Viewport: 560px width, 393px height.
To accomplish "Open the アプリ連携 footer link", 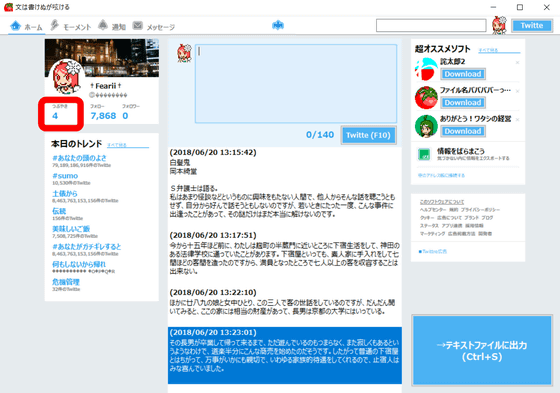I will tap(452, 226).
